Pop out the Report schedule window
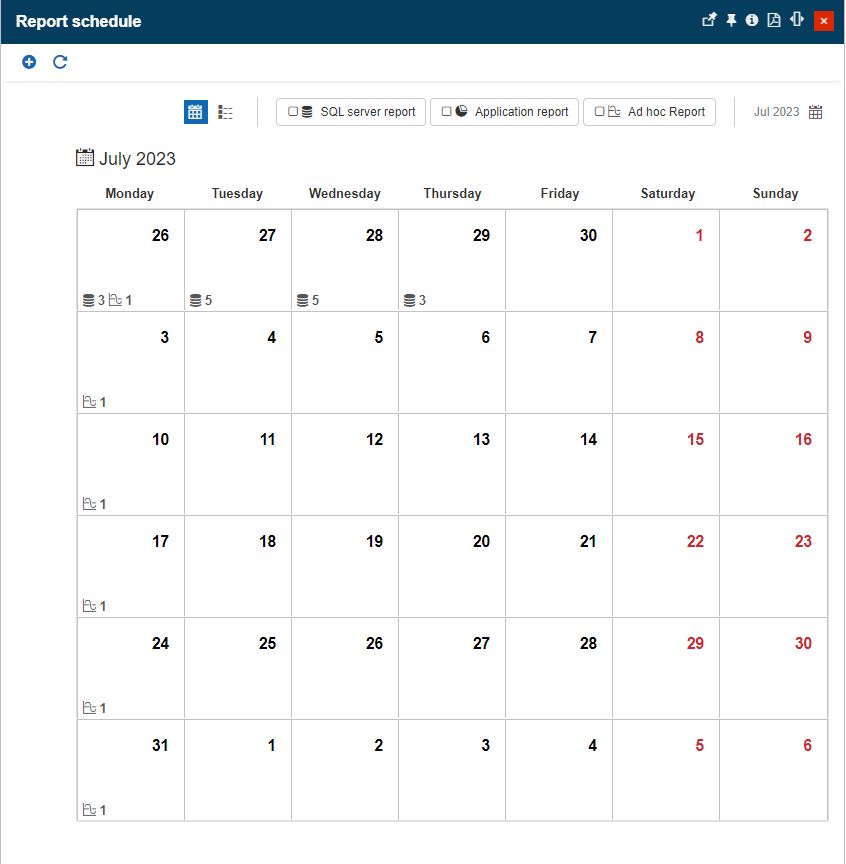The height and width of the screenshot is (864, 846). pos(710,19)
